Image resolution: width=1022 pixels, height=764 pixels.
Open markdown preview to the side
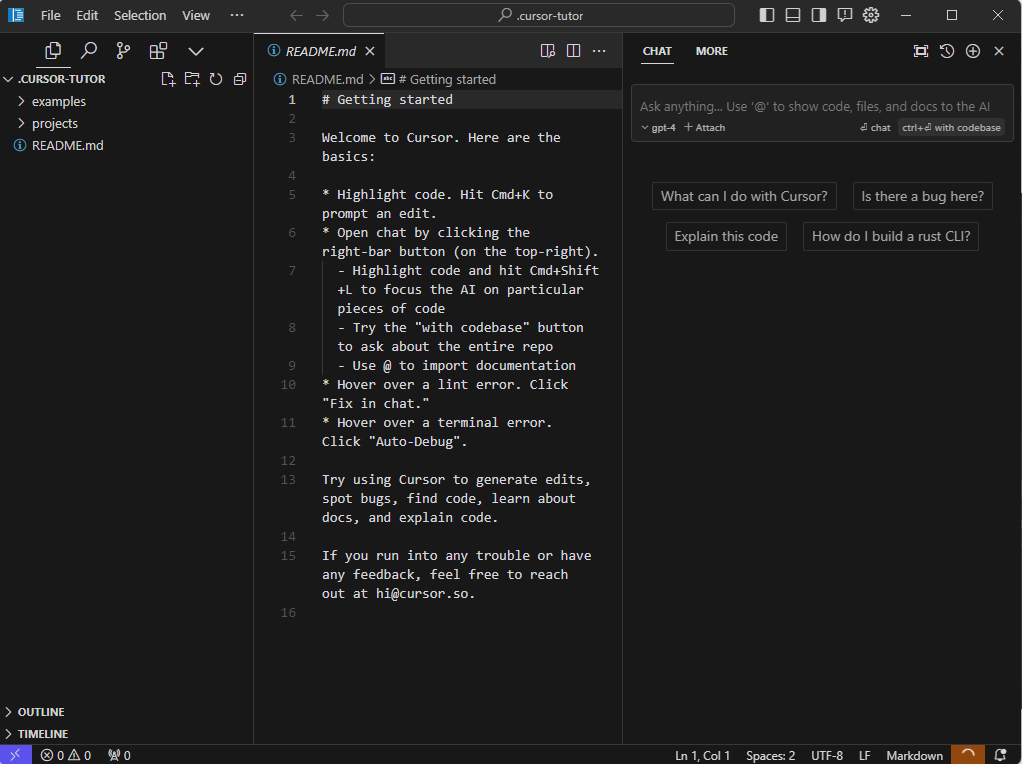548,51
